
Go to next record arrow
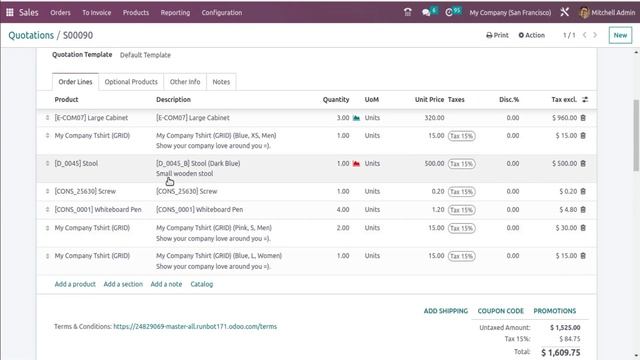point(595,35)
